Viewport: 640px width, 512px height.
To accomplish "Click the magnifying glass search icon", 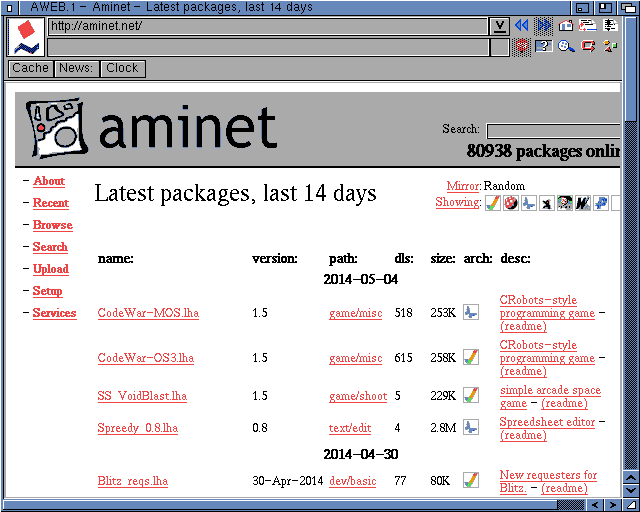I will pos(566,46).
